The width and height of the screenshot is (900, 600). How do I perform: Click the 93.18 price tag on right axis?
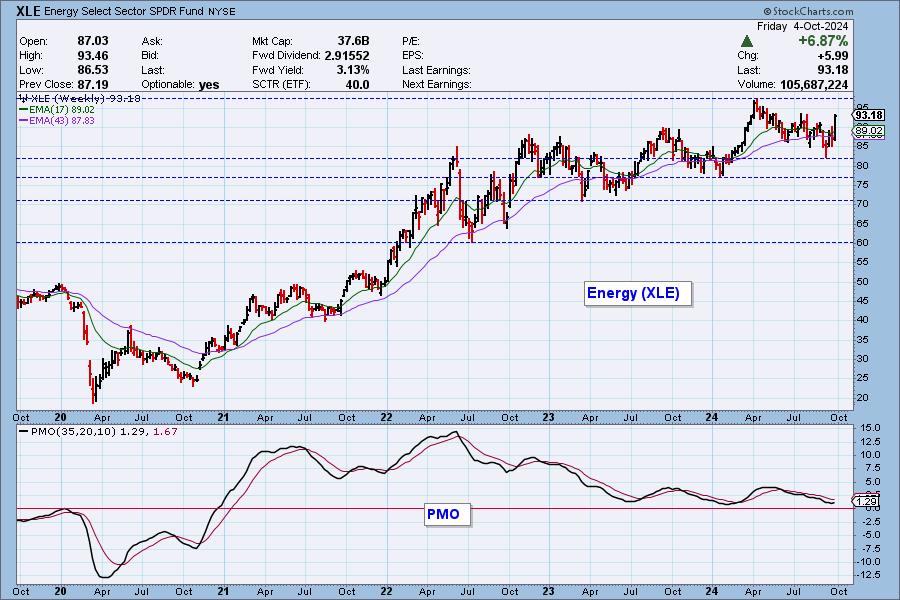(868, 115)
